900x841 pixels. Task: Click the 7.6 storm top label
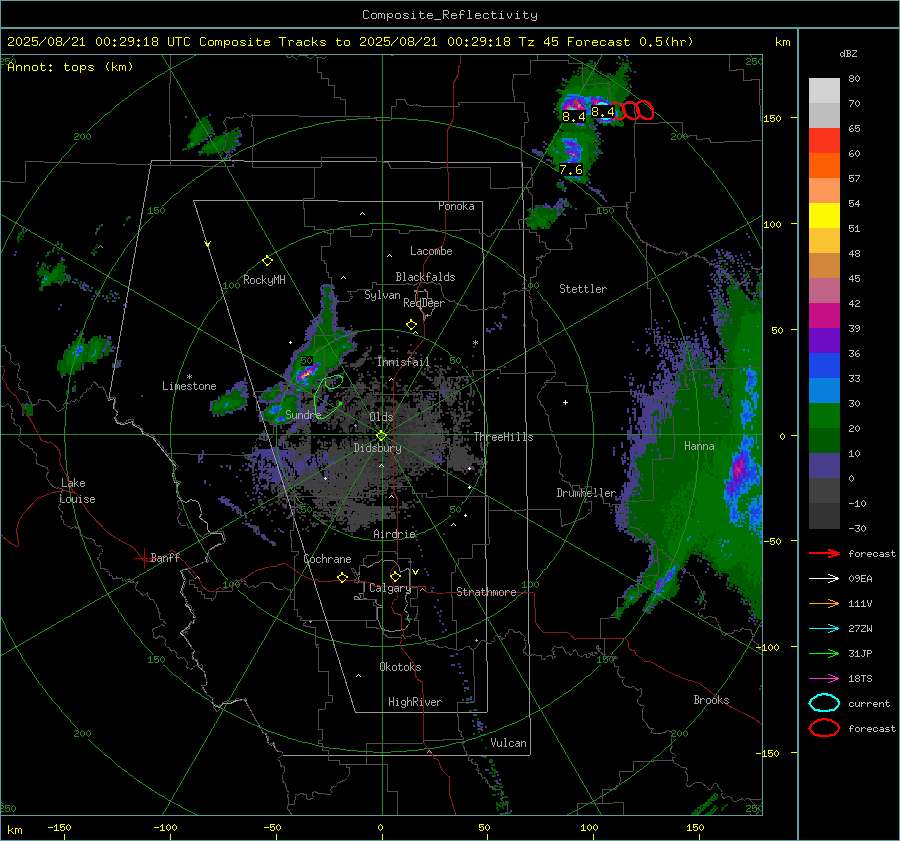[x=571, y=170]
